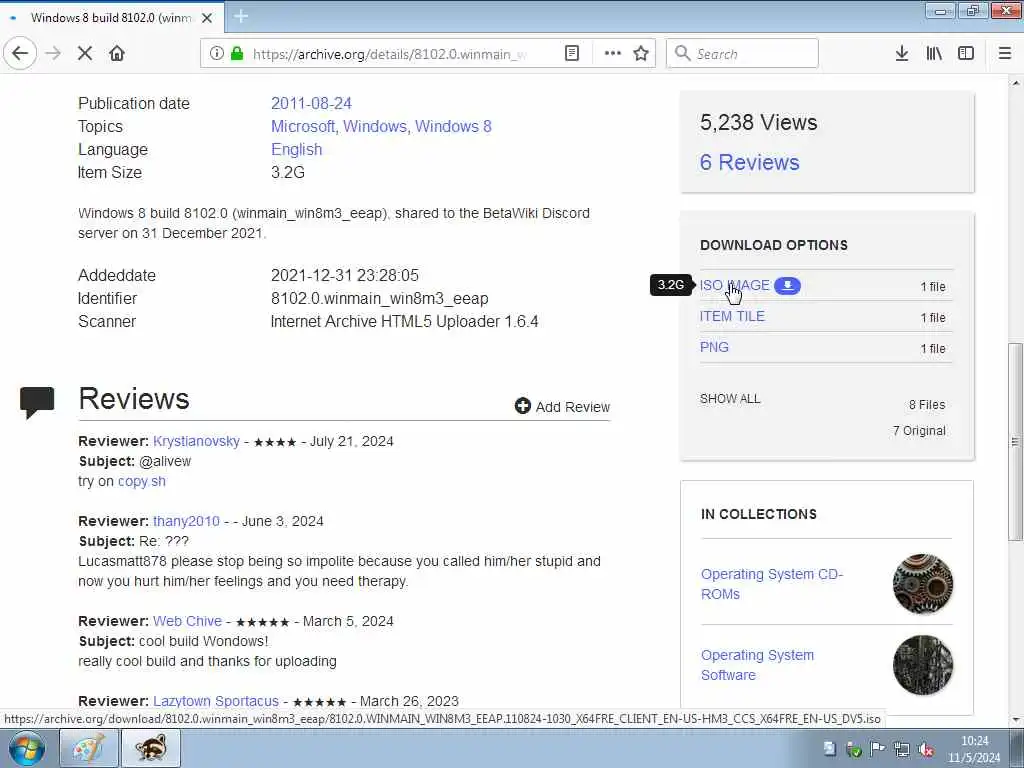The width and height of the screenshot is (1024, 768).
Task: Click the scrollbar down arrow
Action: click(x=1015, y=720)
